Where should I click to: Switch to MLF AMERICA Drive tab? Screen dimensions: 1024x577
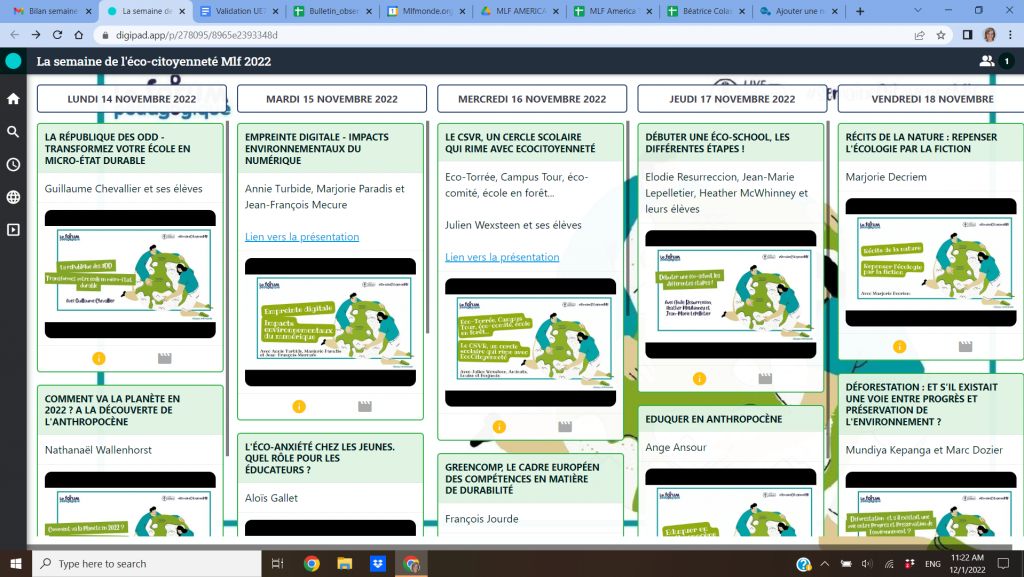pos(518,11)
